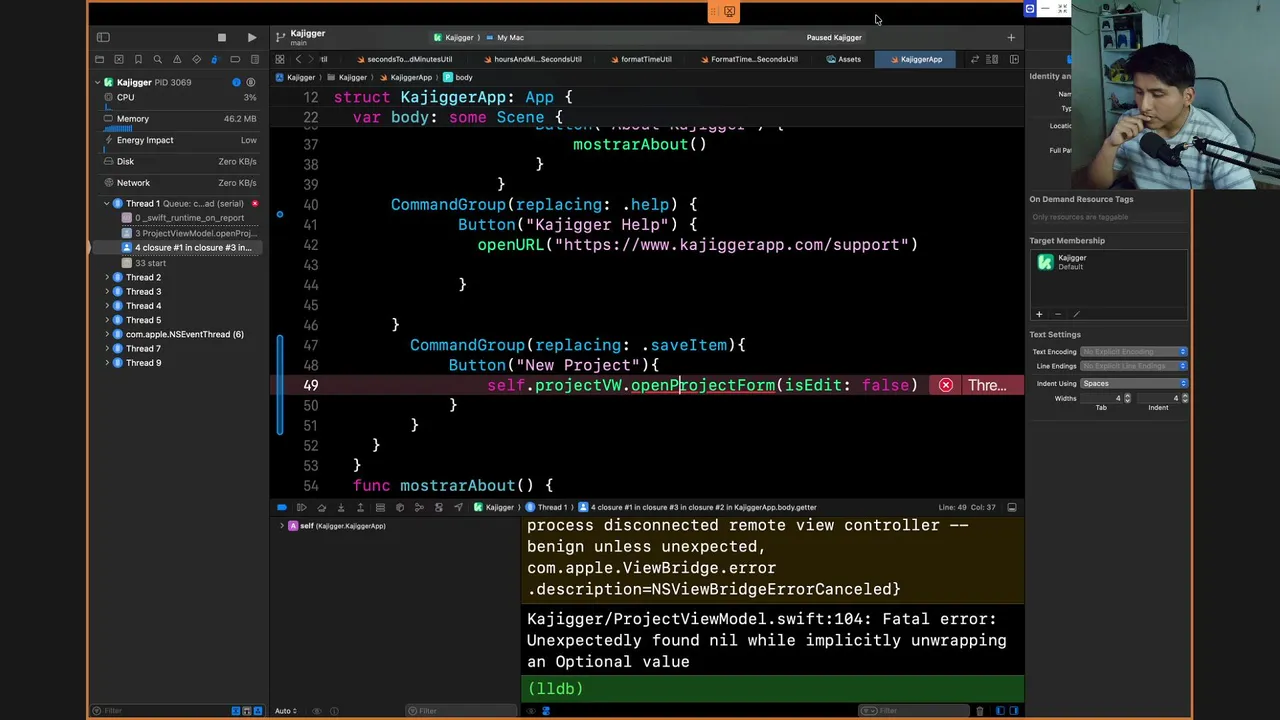1280x720 pixels.
Task: Open the Text Encoding dropdown
Action: (1133, 352)
